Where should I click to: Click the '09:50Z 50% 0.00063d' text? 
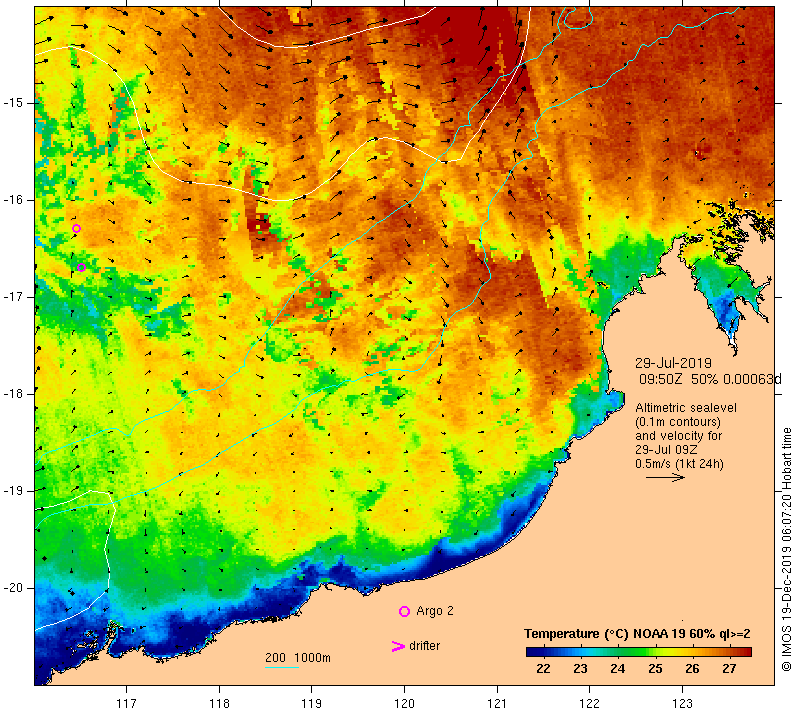(x=710, y=379)
